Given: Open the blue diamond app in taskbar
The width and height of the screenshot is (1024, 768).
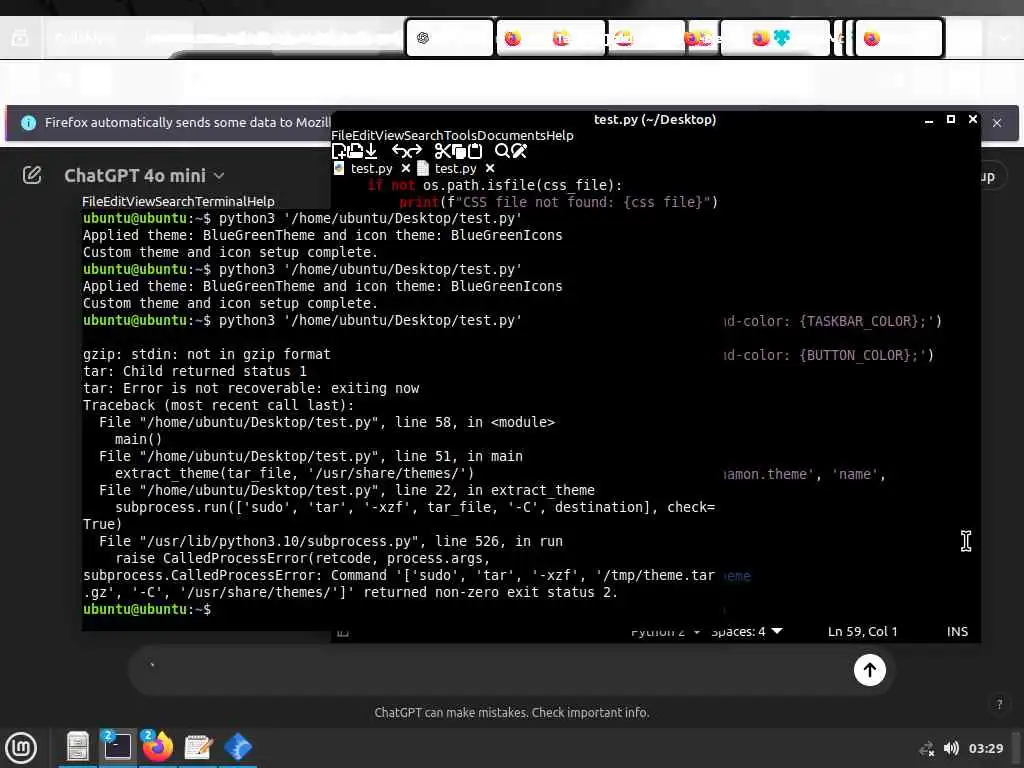Looking at the screenshot, I should tap(238, 746).
